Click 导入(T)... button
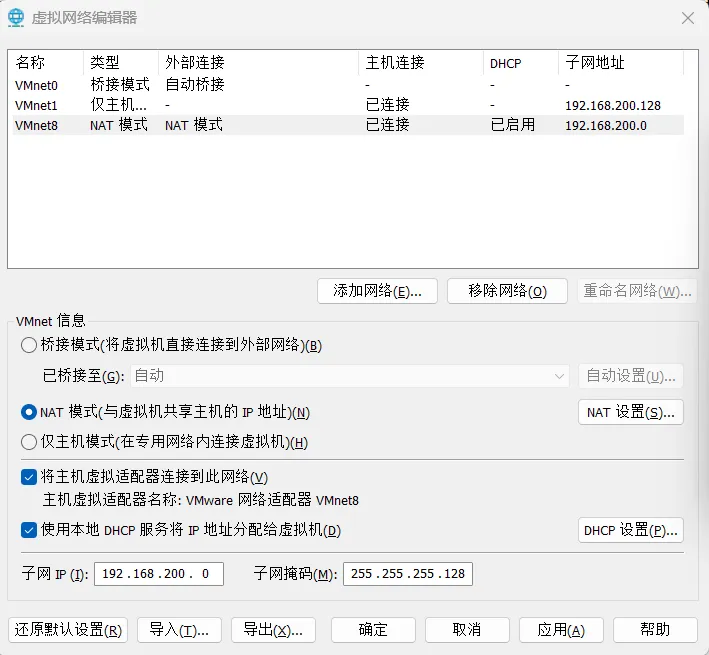The image size is (709, 655). (179, 630)
